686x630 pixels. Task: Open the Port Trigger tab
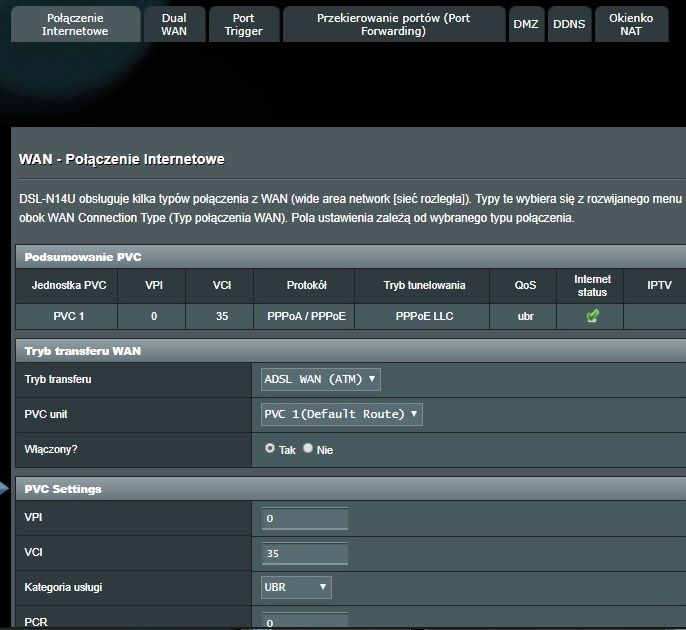243,25
